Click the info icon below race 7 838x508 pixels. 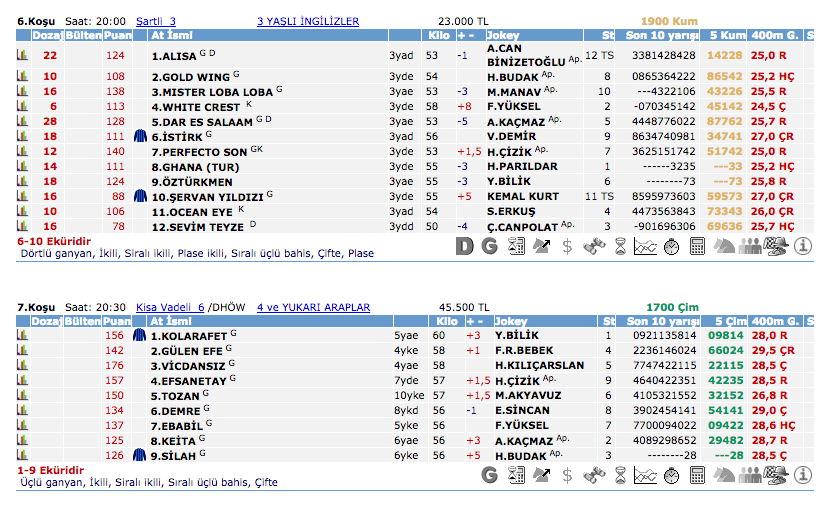coord(801,475)
